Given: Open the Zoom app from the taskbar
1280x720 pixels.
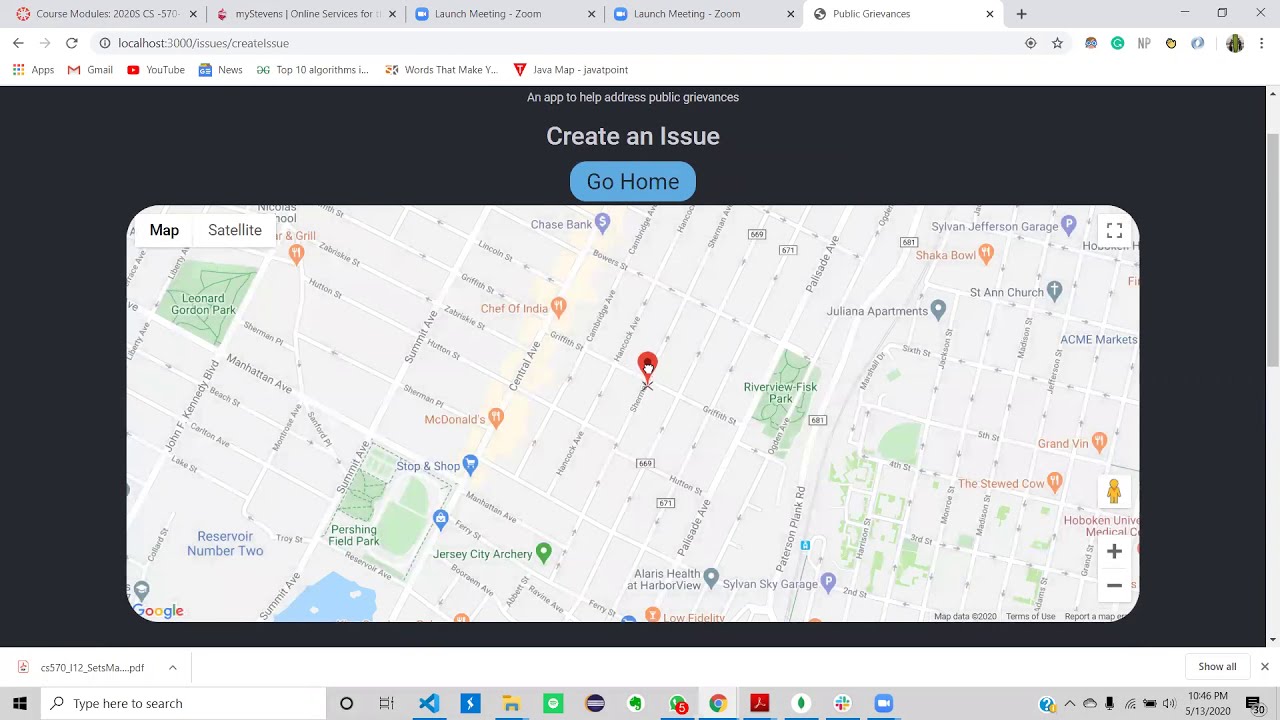Looking at the screenshot, I should pos(883,703).
